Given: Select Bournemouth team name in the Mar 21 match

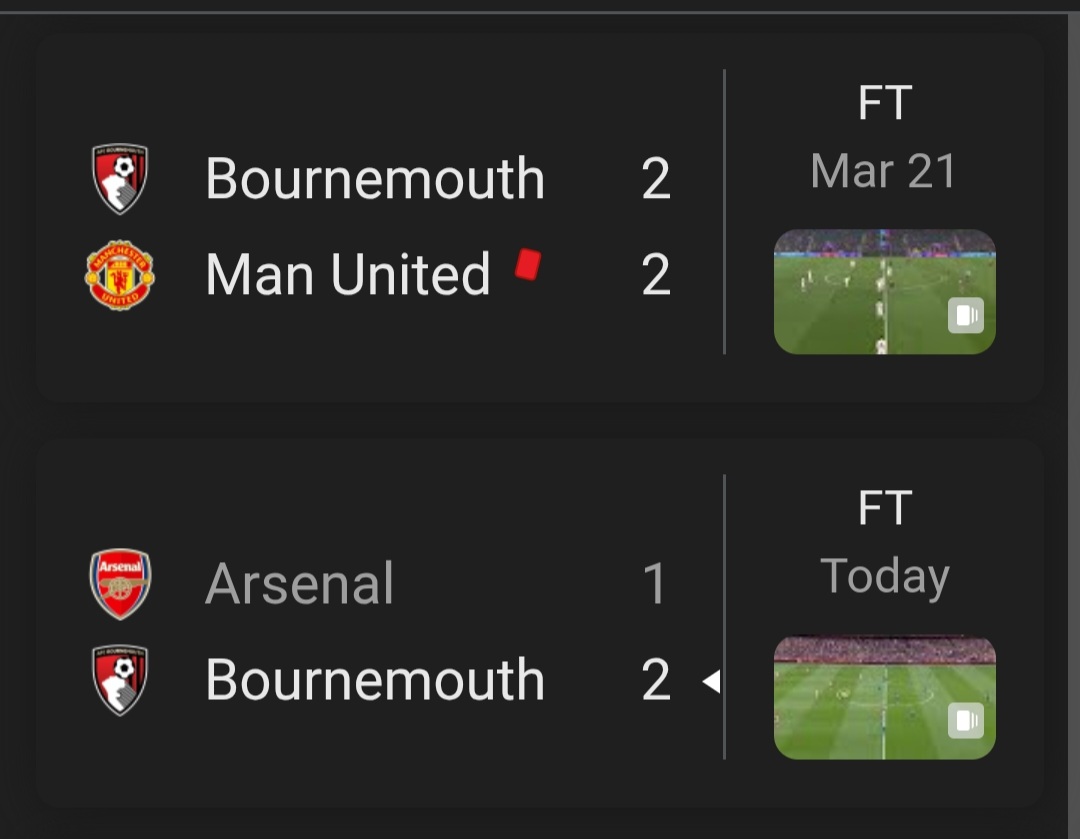Looking at the screenshot, I should tap(375, 179).
